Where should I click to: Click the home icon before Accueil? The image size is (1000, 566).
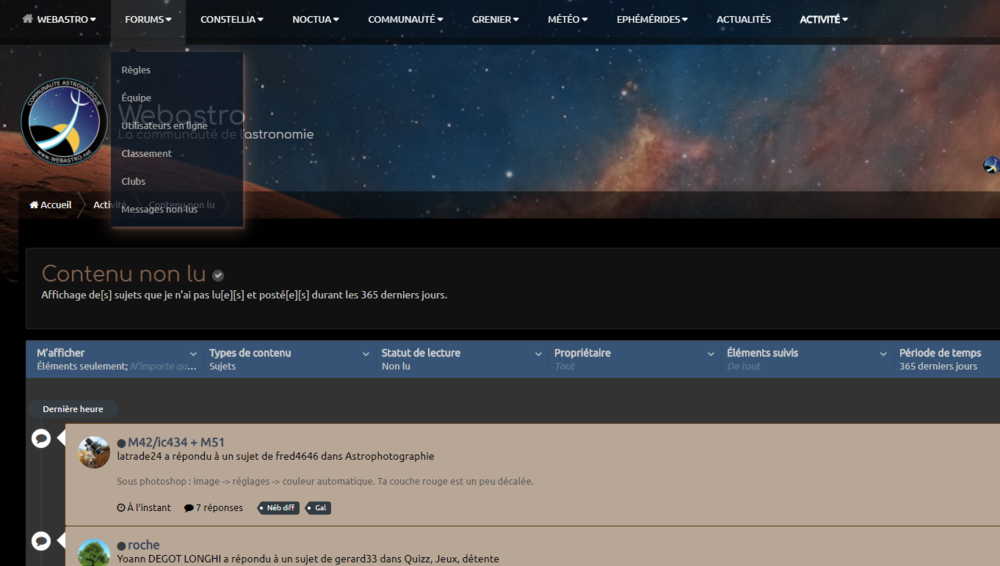(x=34, y=205)
